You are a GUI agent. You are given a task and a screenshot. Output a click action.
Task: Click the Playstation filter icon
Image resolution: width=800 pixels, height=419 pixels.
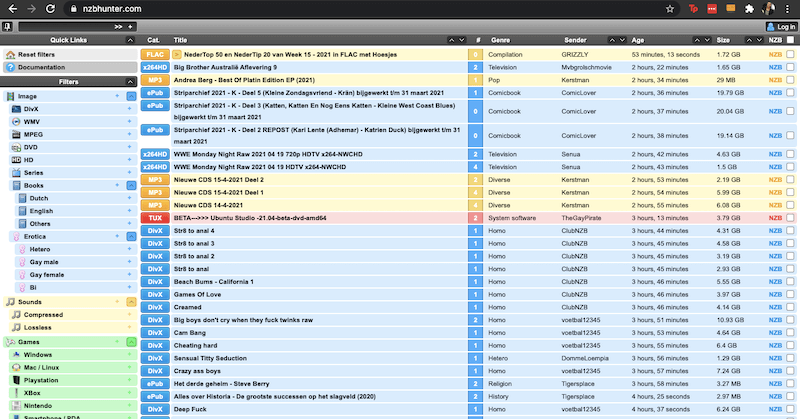point(16,380)
